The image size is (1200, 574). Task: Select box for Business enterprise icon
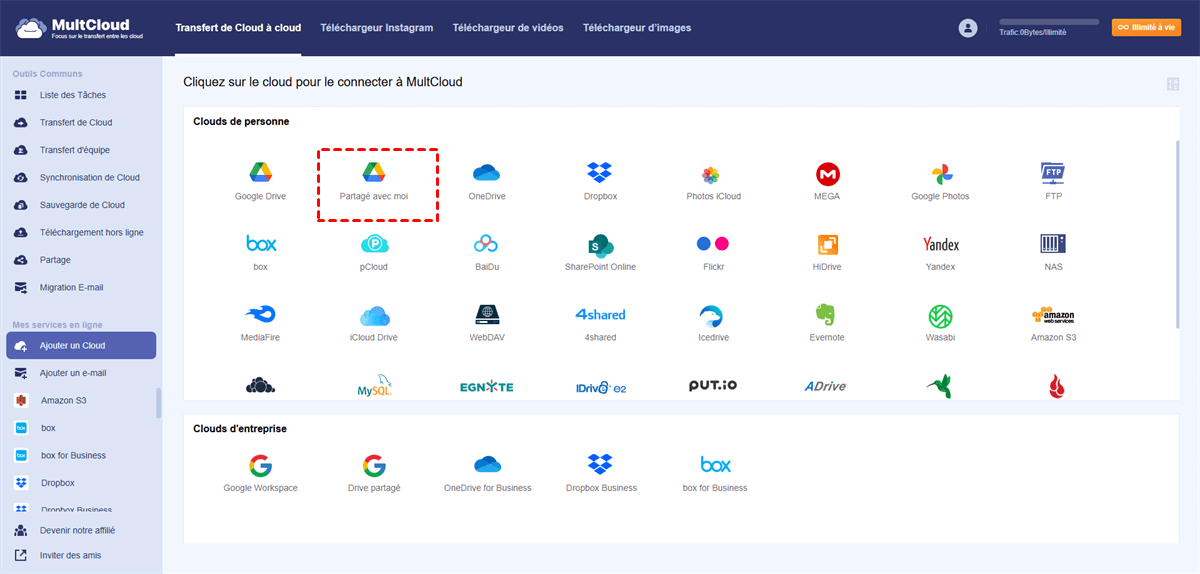[715, 465]
